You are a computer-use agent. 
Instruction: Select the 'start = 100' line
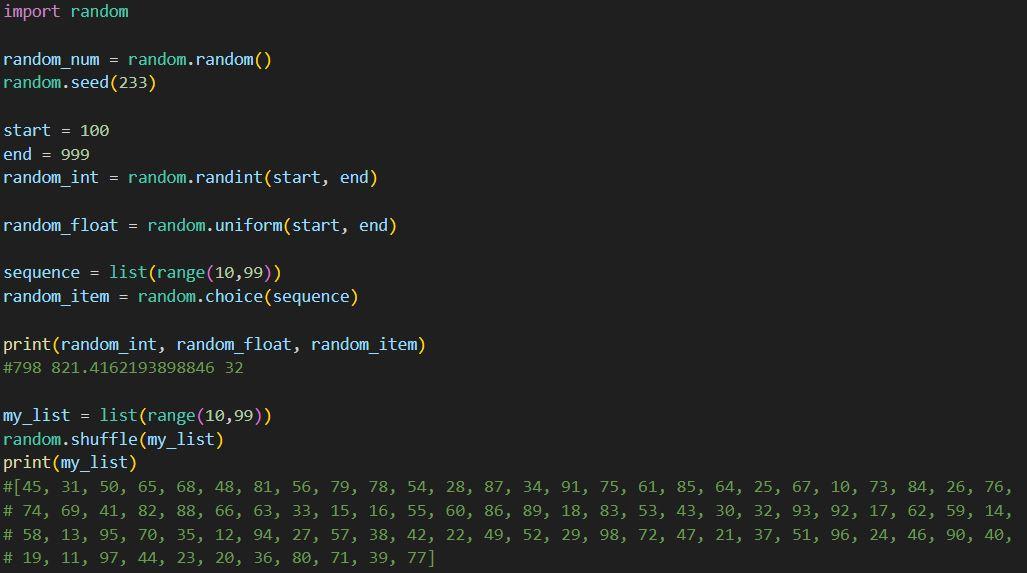56,130
